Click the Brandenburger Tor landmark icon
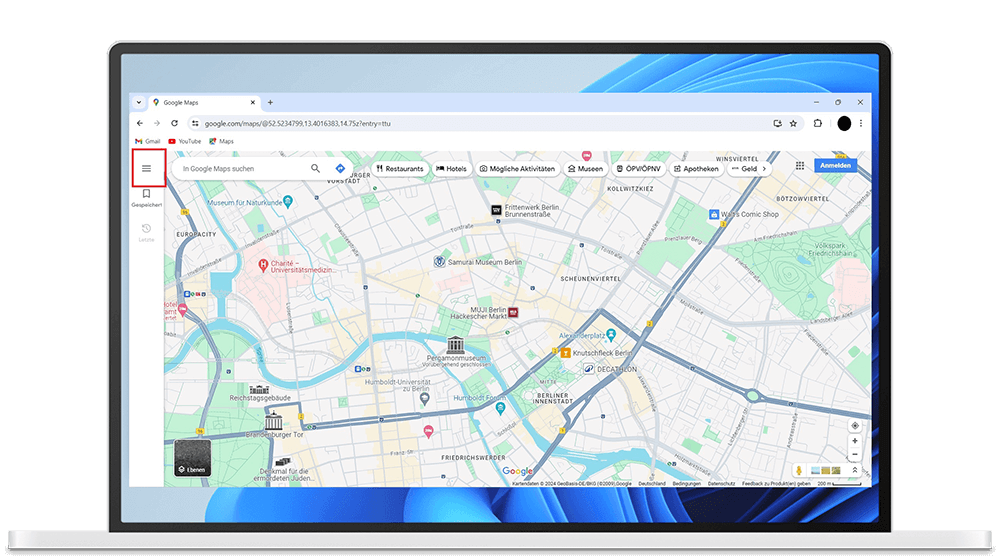 [x=274, y=421]
